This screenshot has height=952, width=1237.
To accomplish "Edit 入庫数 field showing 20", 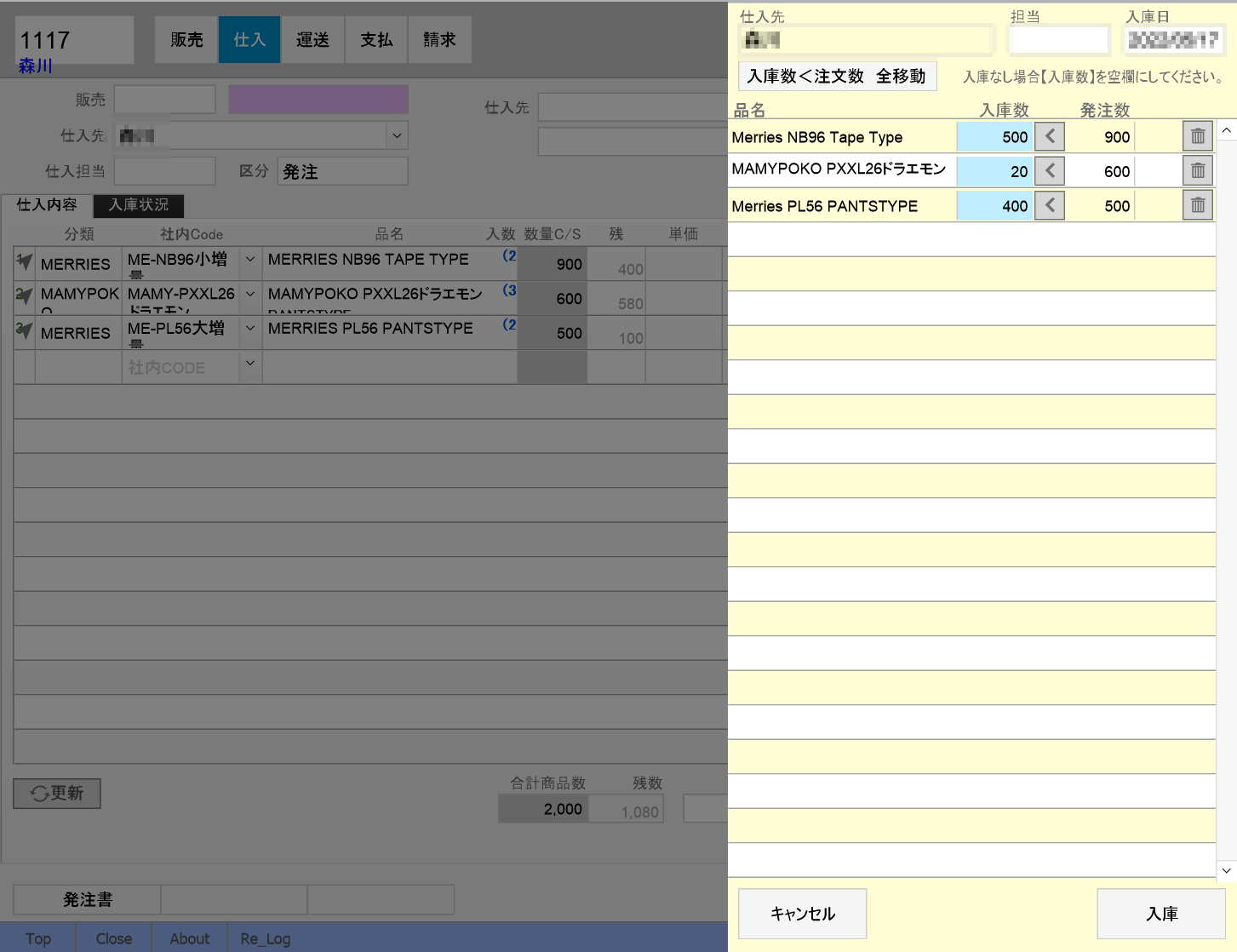I will point(994,171).
